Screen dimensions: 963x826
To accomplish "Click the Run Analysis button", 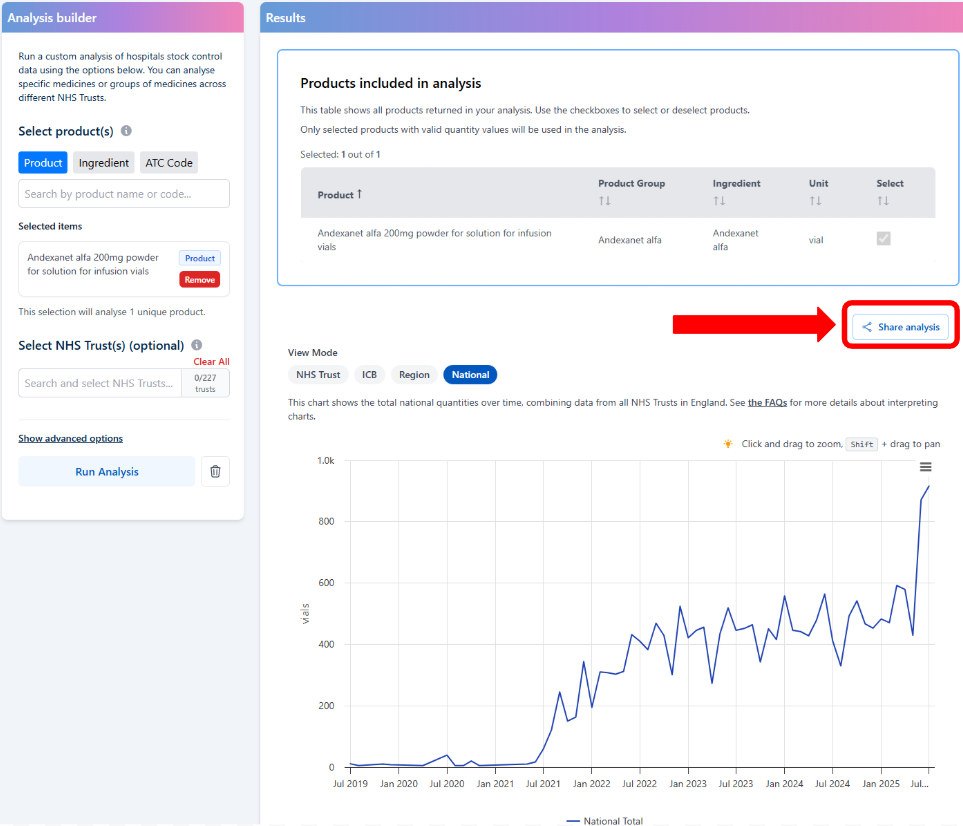I will [x=106, y=471].
